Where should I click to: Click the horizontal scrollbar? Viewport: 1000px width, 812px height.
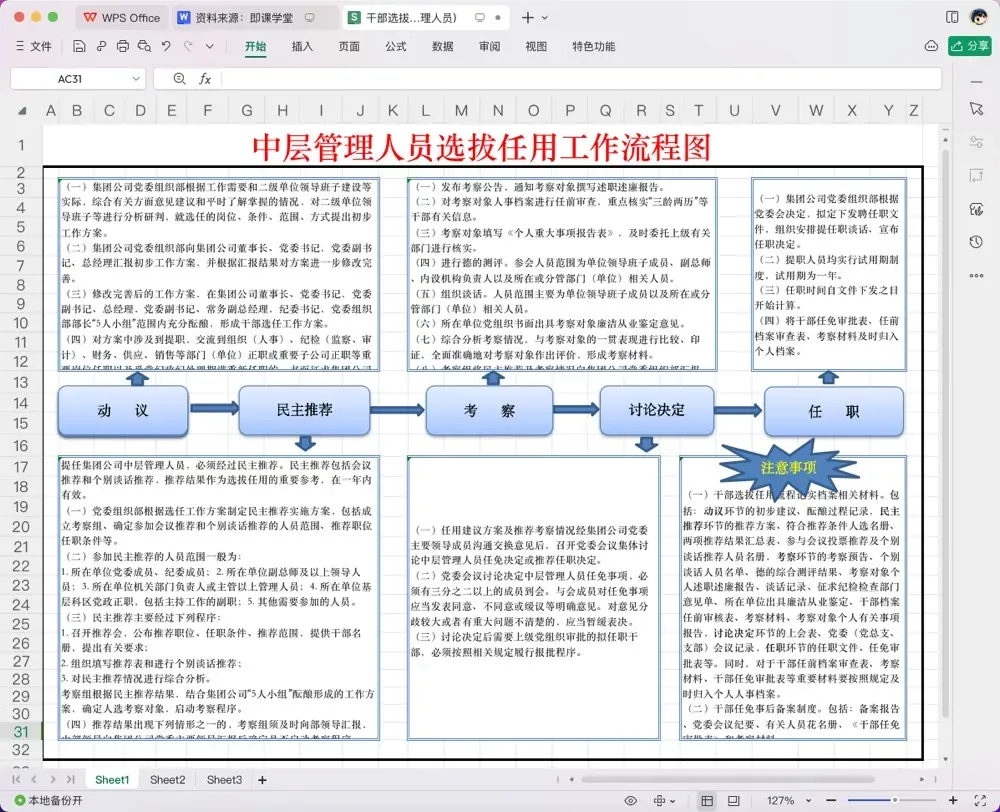pos(727,779)
